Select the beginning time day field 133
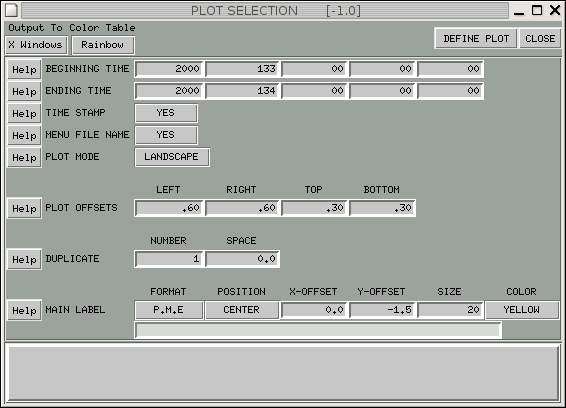 242,69
